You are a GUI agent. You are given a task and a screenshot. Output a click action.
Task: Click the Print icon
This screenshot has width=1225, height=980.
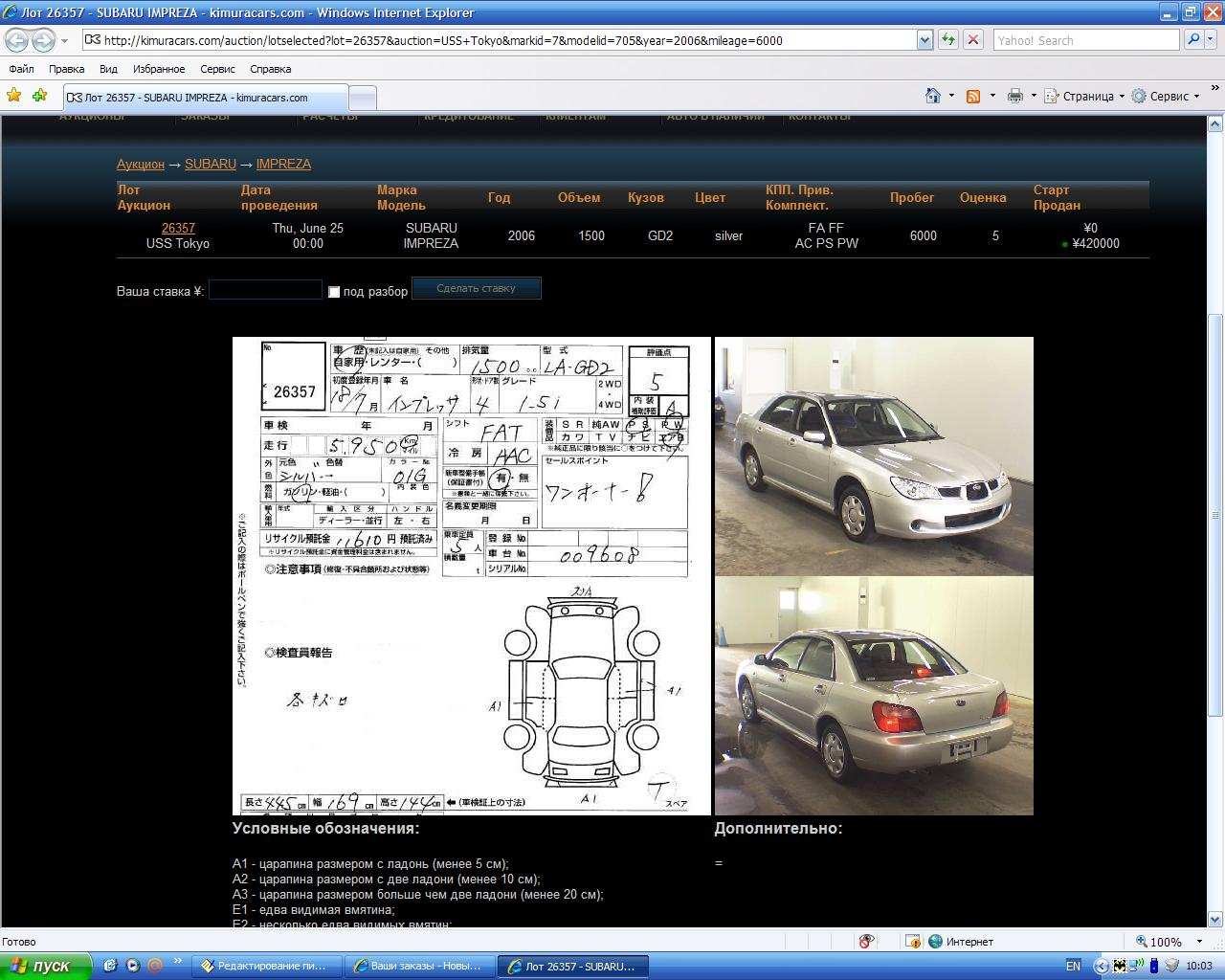1015,96
